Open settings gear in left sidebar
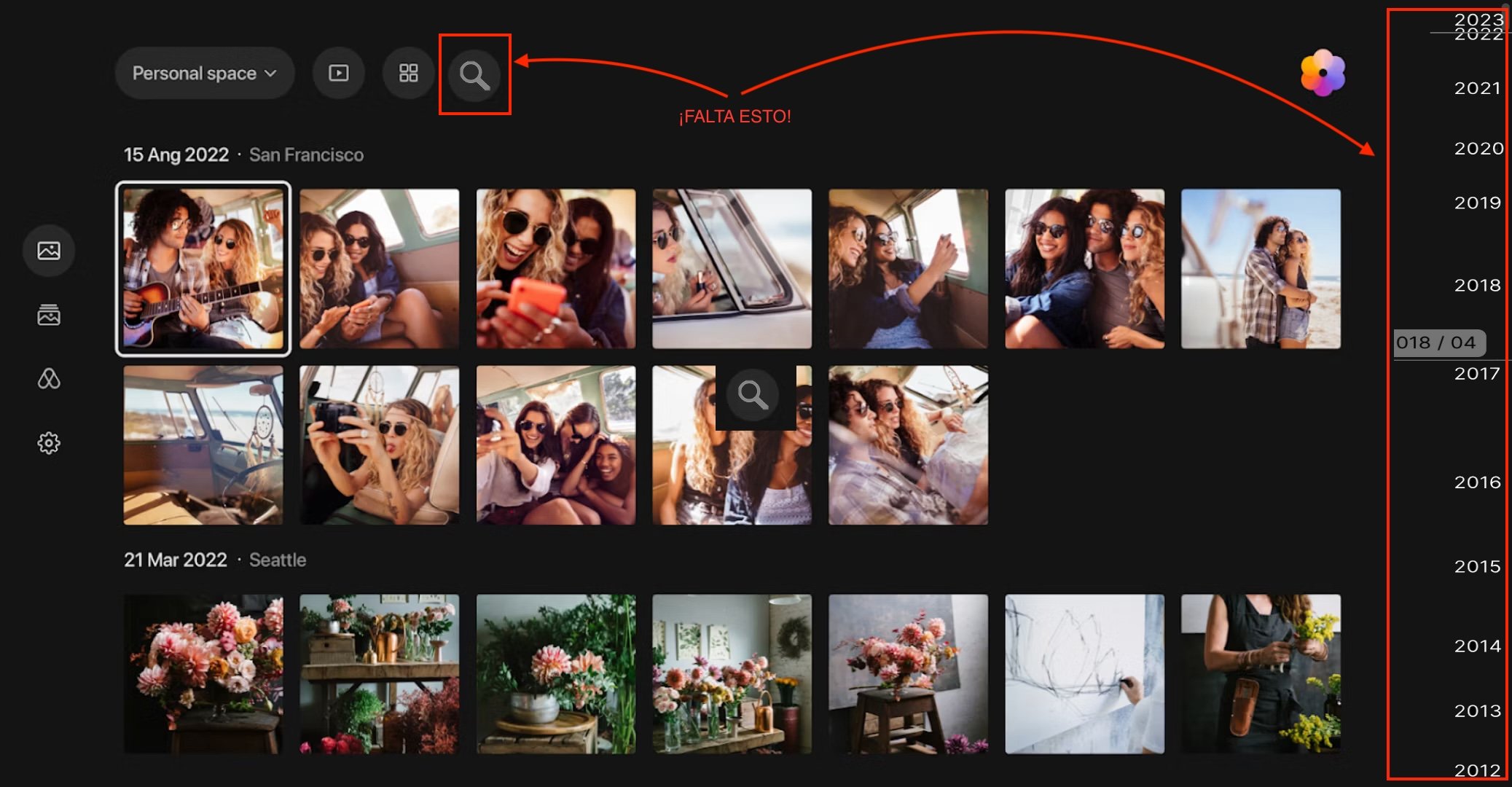 pyautogui.click(x=49, y=443)
